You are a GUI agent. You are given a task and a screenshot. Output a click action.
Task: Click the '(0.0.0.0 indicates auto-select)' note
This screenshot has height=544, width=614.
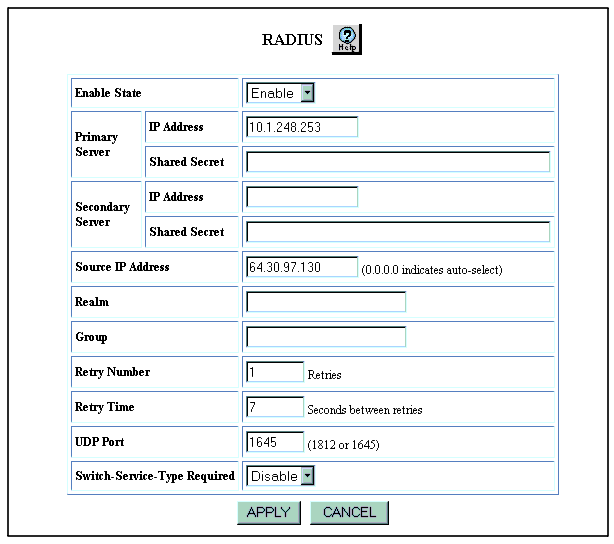tap(432, 270)
